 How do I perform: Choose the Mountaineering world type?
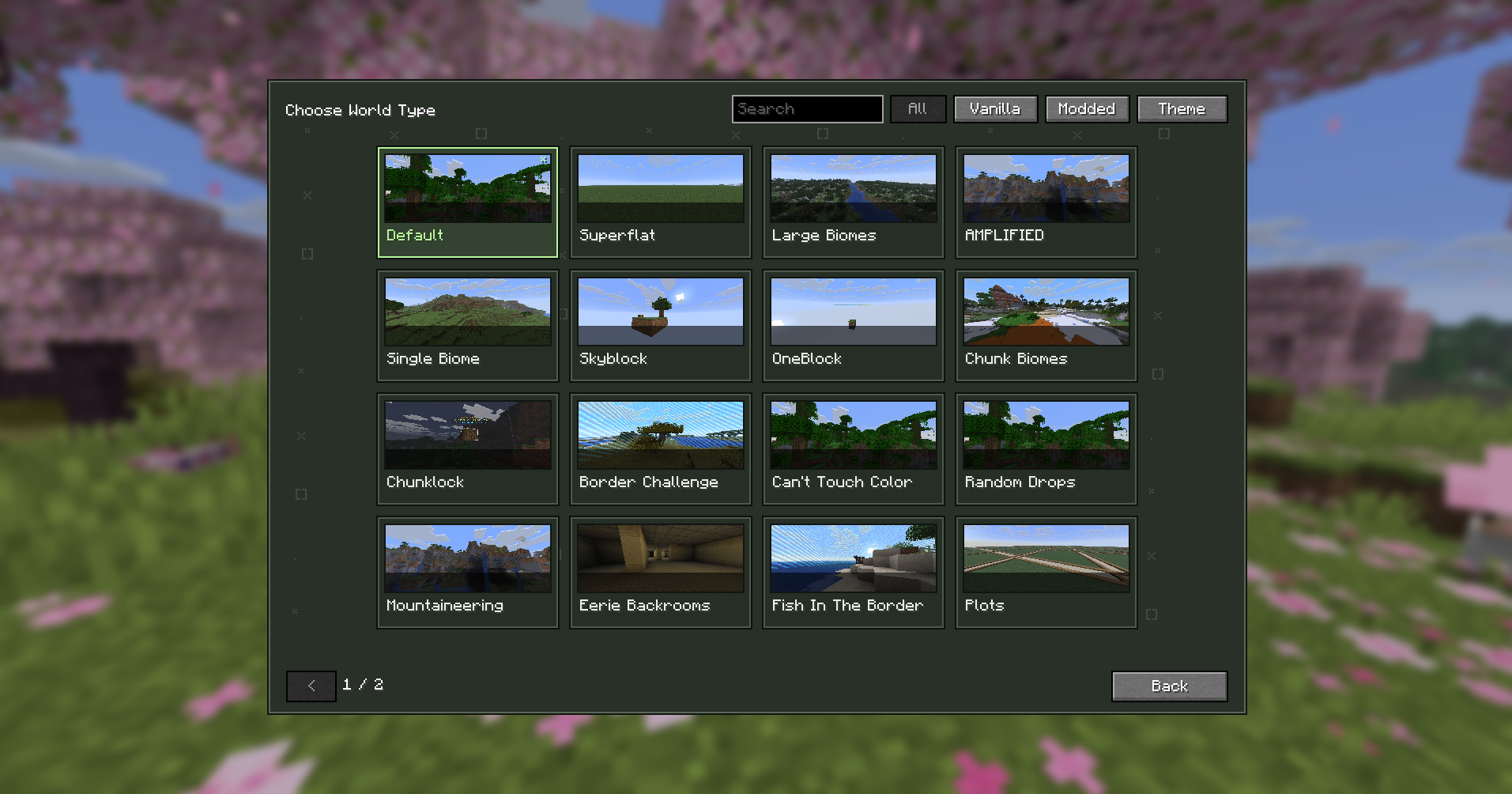(468, 573)
